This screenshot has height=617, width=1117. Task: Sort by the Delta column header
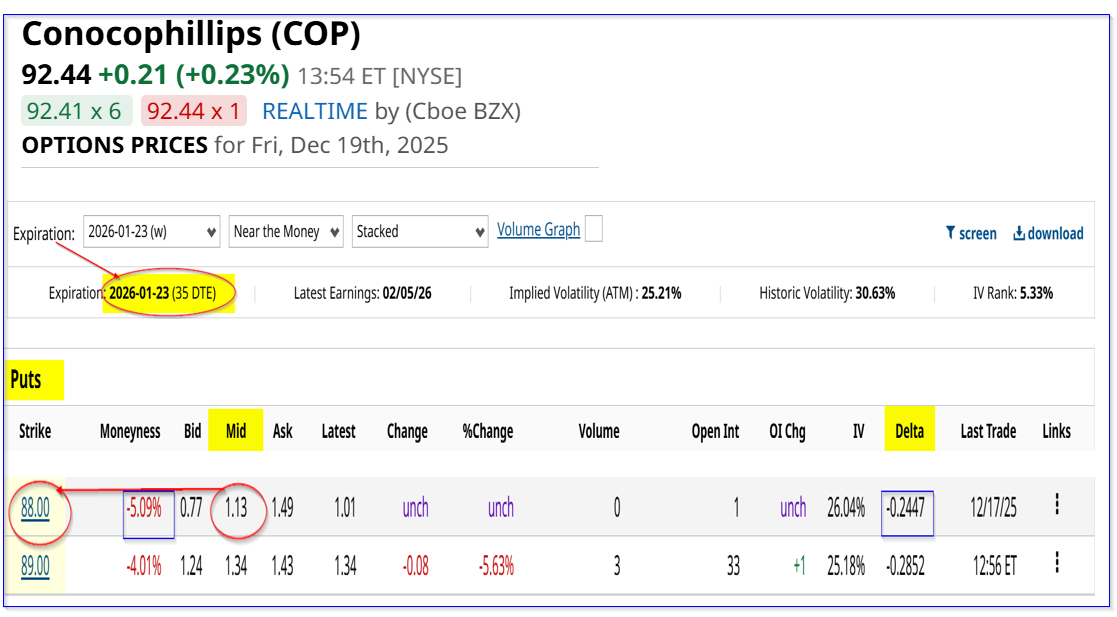click(x=909, y=431)
